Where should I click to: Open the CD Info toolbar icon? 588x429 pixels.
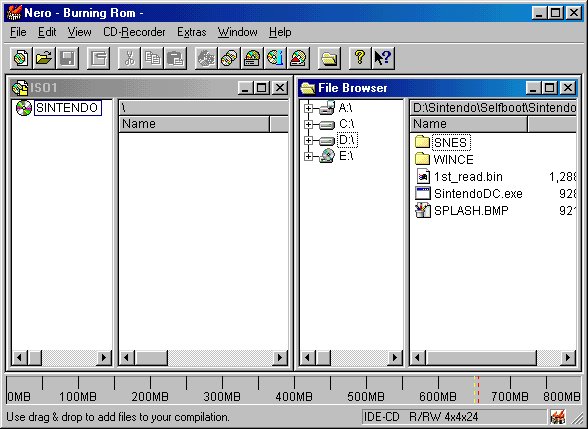(x=275, y=58)
